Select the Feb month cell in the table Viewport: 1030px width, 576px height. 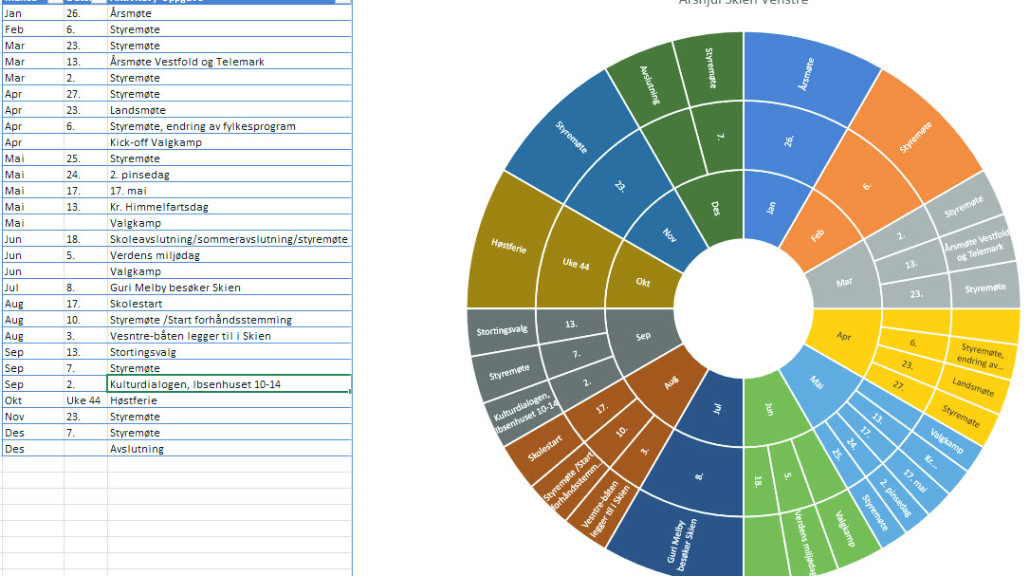pyautogui.click(x=33, y=30)
